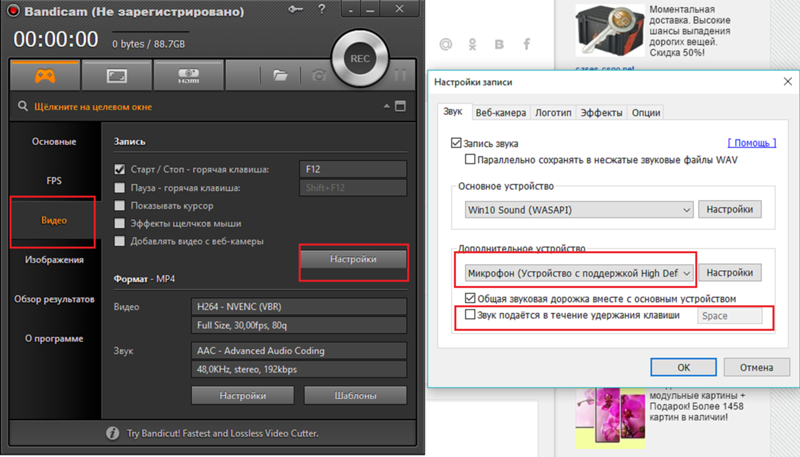Viewport: 800px width, 457px height.
Task: Select the HDMI device recording mode
Action: 188,76
